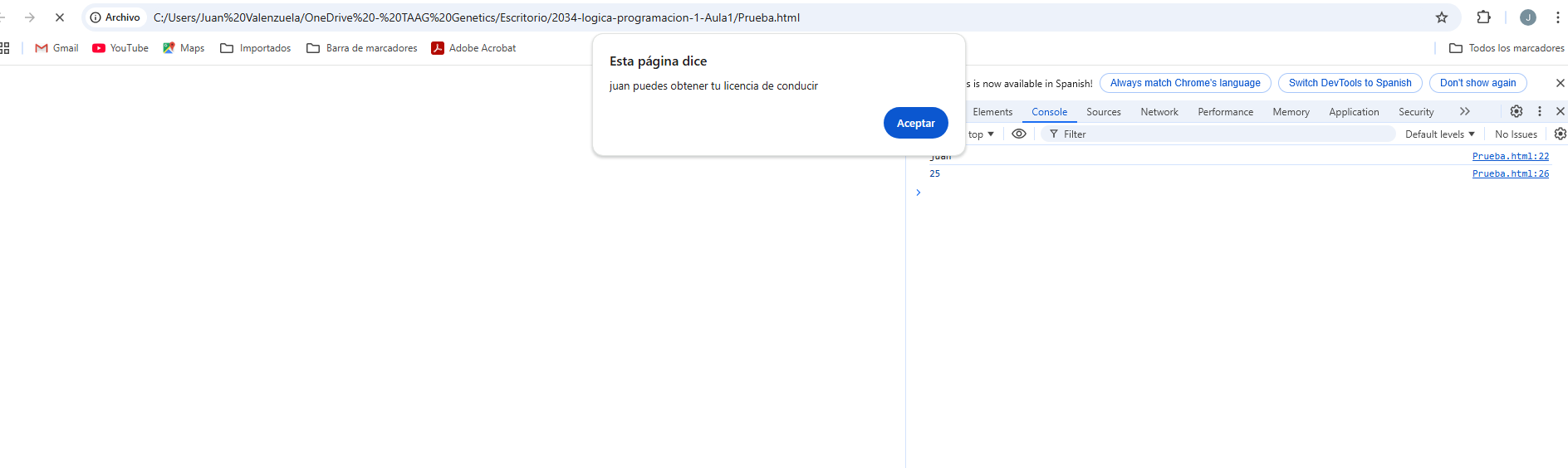Dismiss the DevTools language infobar
1568x468 pixels.
coord(1560,83)
